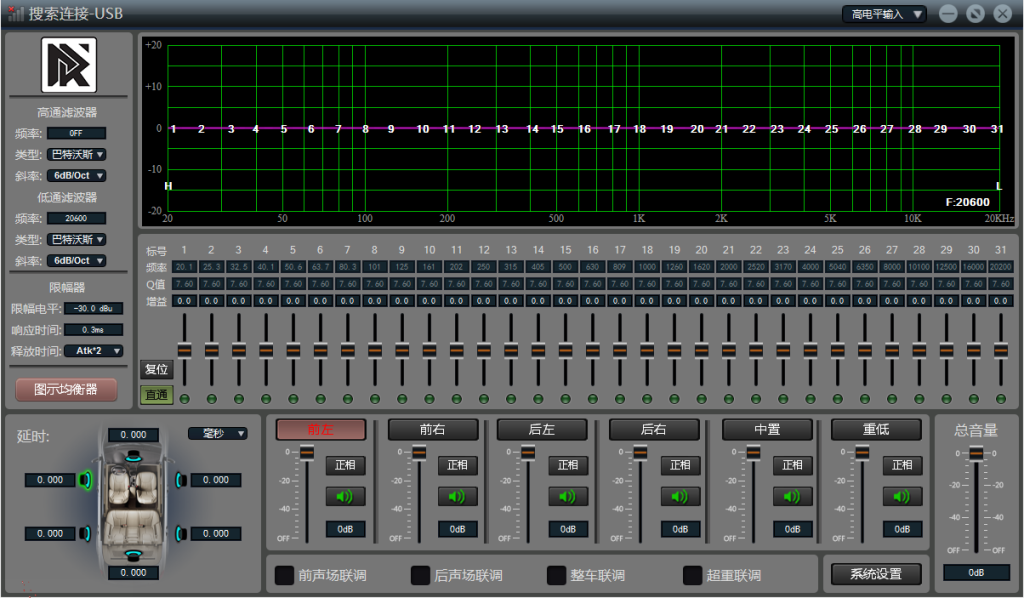The width and height of the screenshot is (1024, 598).
Task: Select the 前左 channel tab
Action: tap(321, 430)
